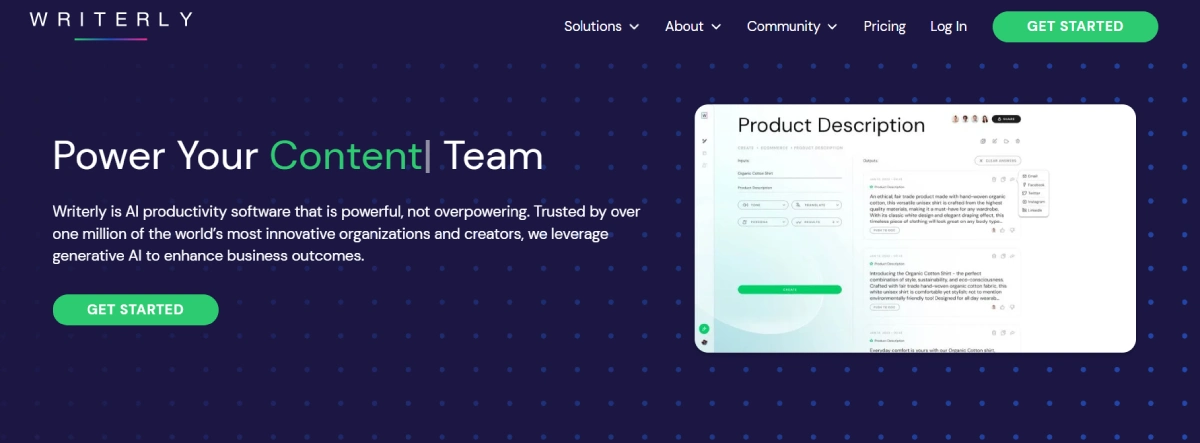Click the green circular icon in preview sidebar
Viewport: 1200px width, 443px height.
[x=705, y=328]
